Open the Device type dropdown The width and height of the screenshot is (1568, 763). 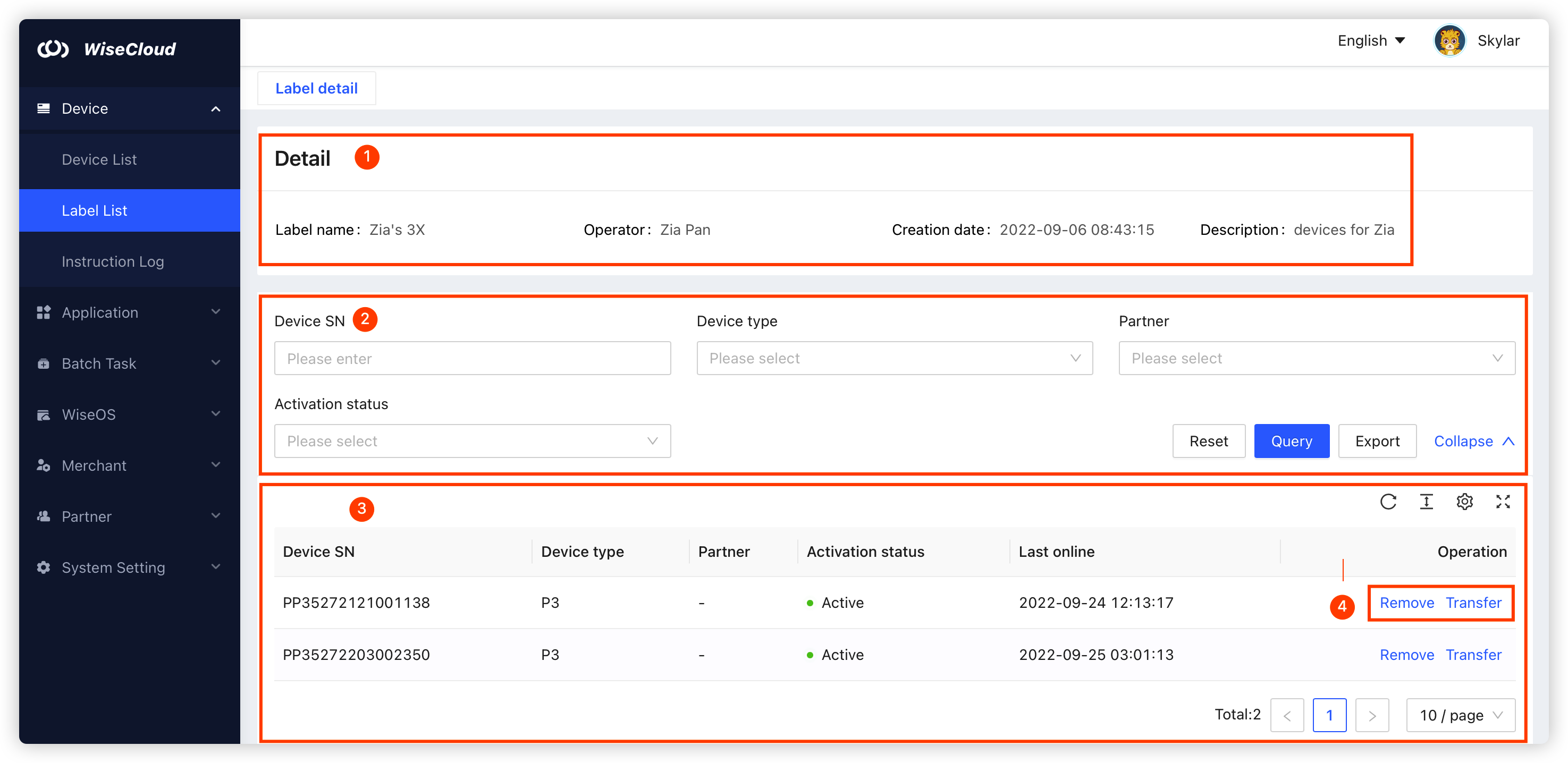pos(894,358)
